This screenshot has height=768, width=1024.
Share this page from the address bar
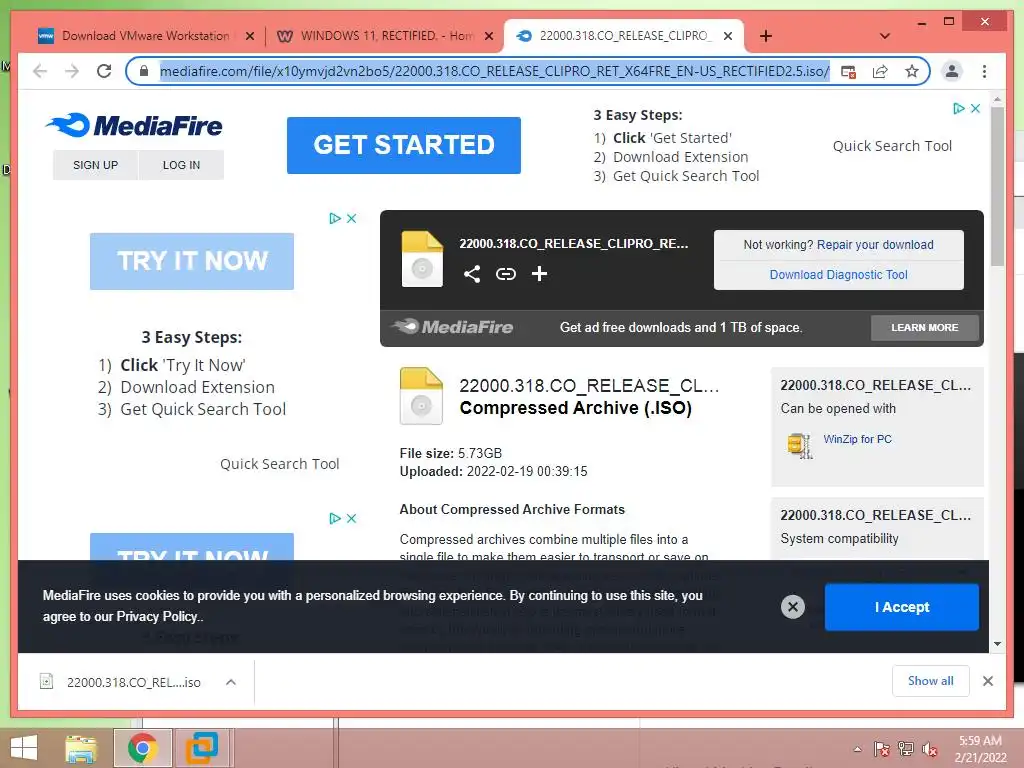click(x=880, y=71)
